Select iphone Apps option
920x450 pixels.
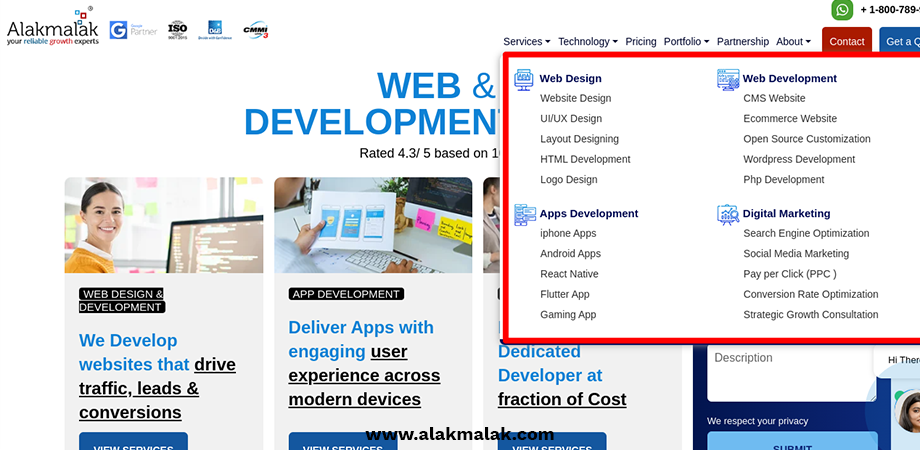568,233
